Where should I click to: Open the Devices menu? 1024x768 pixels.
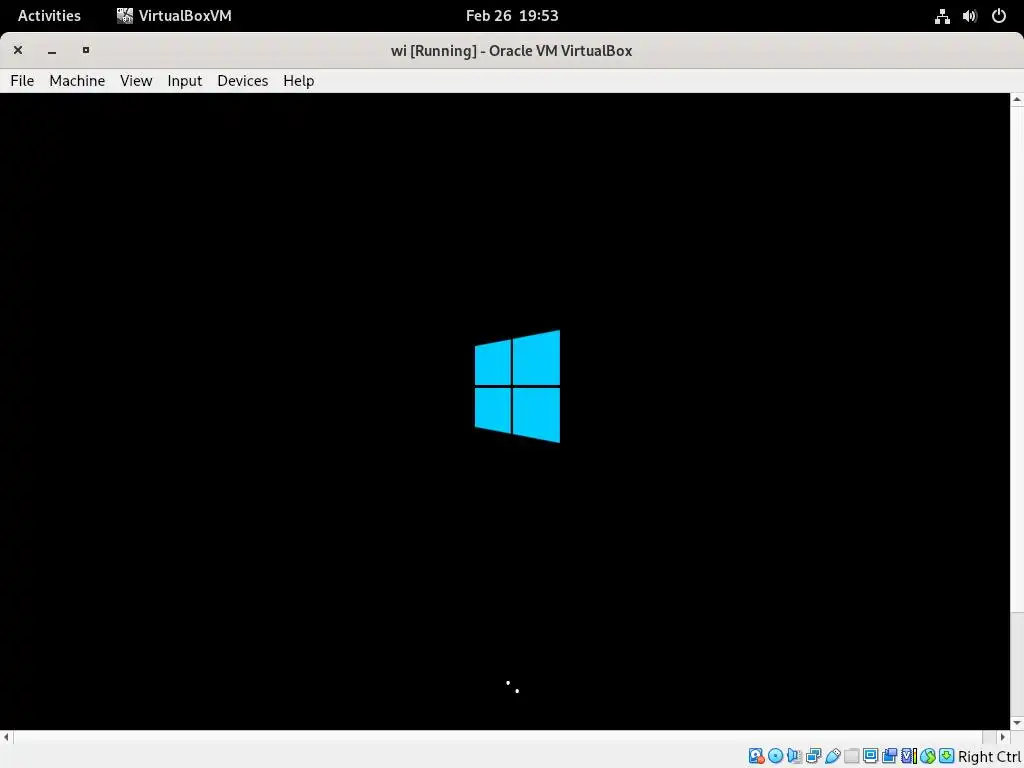tap(242, 80)
